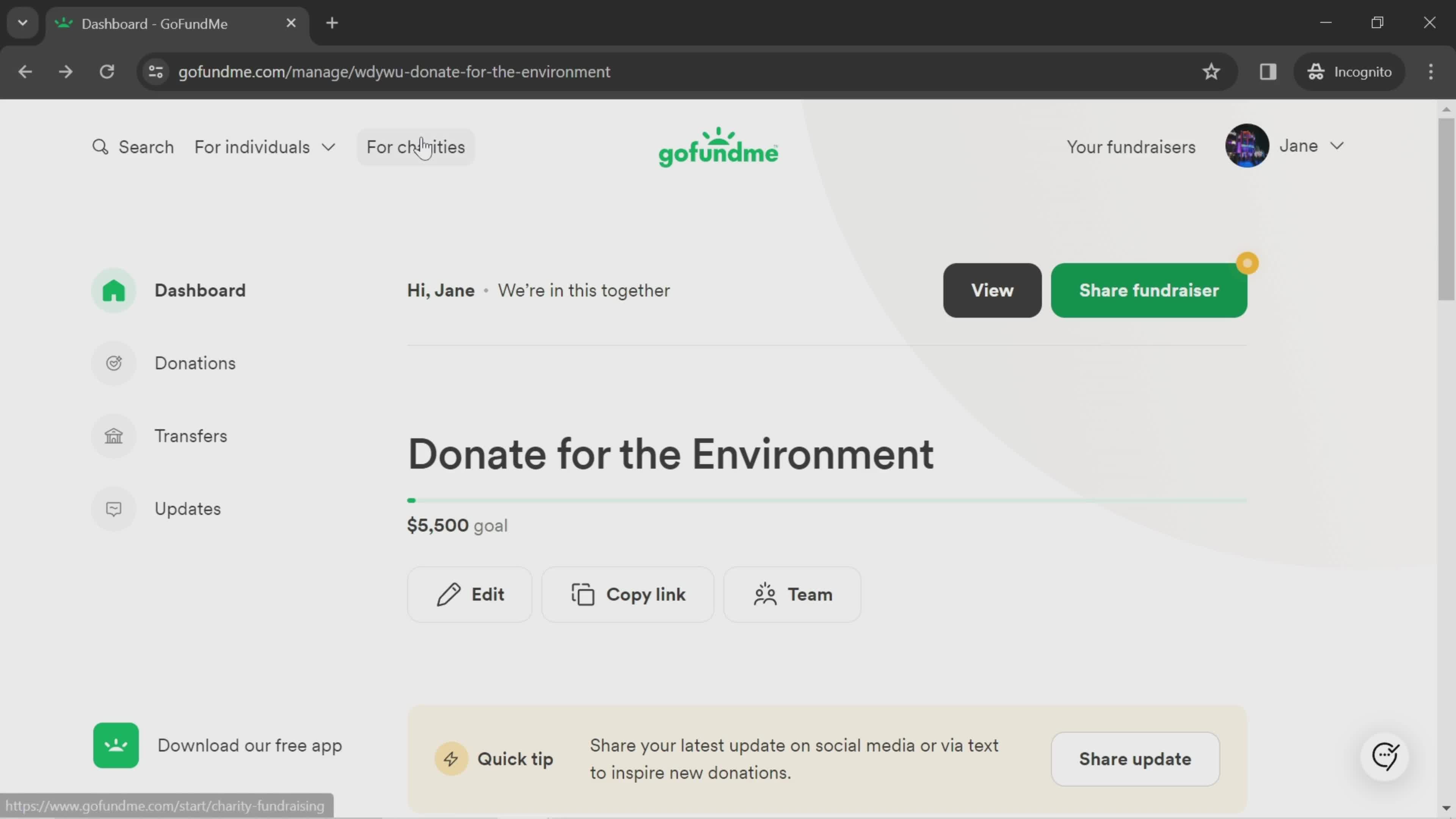The height and width of the screenshot is (819, 1456).
Task: Click the Search bar element
Action: coord(133,148)
